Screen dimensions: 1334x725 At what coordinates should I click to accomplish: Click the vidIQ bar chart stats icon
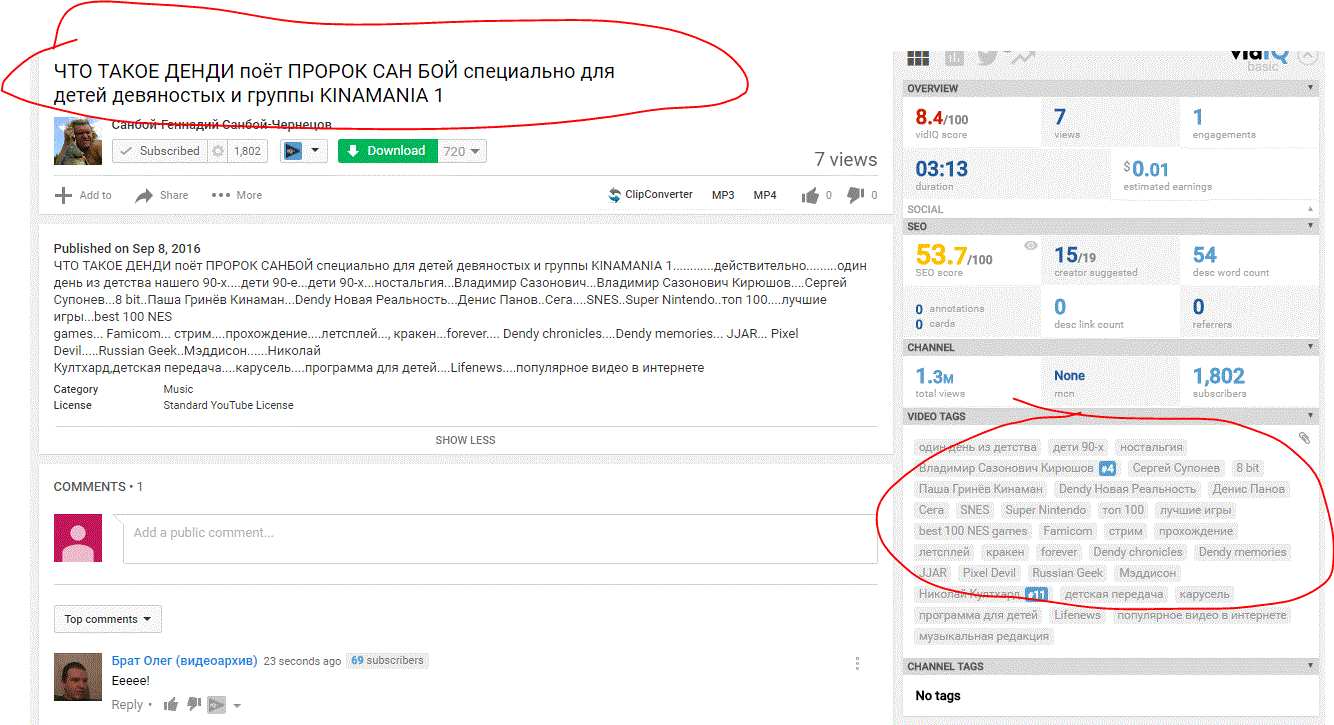(x=955, y=58)
